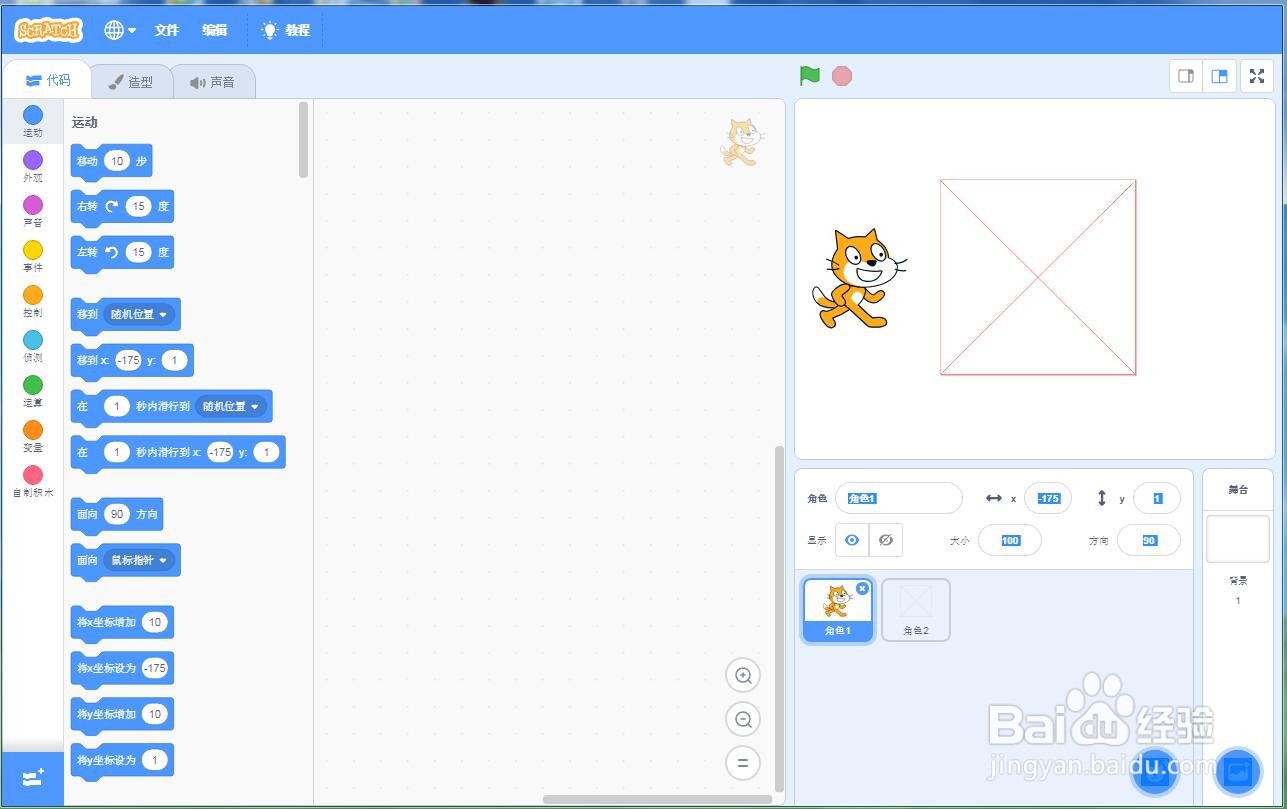Select the 侦测 block category

[33, 347]
